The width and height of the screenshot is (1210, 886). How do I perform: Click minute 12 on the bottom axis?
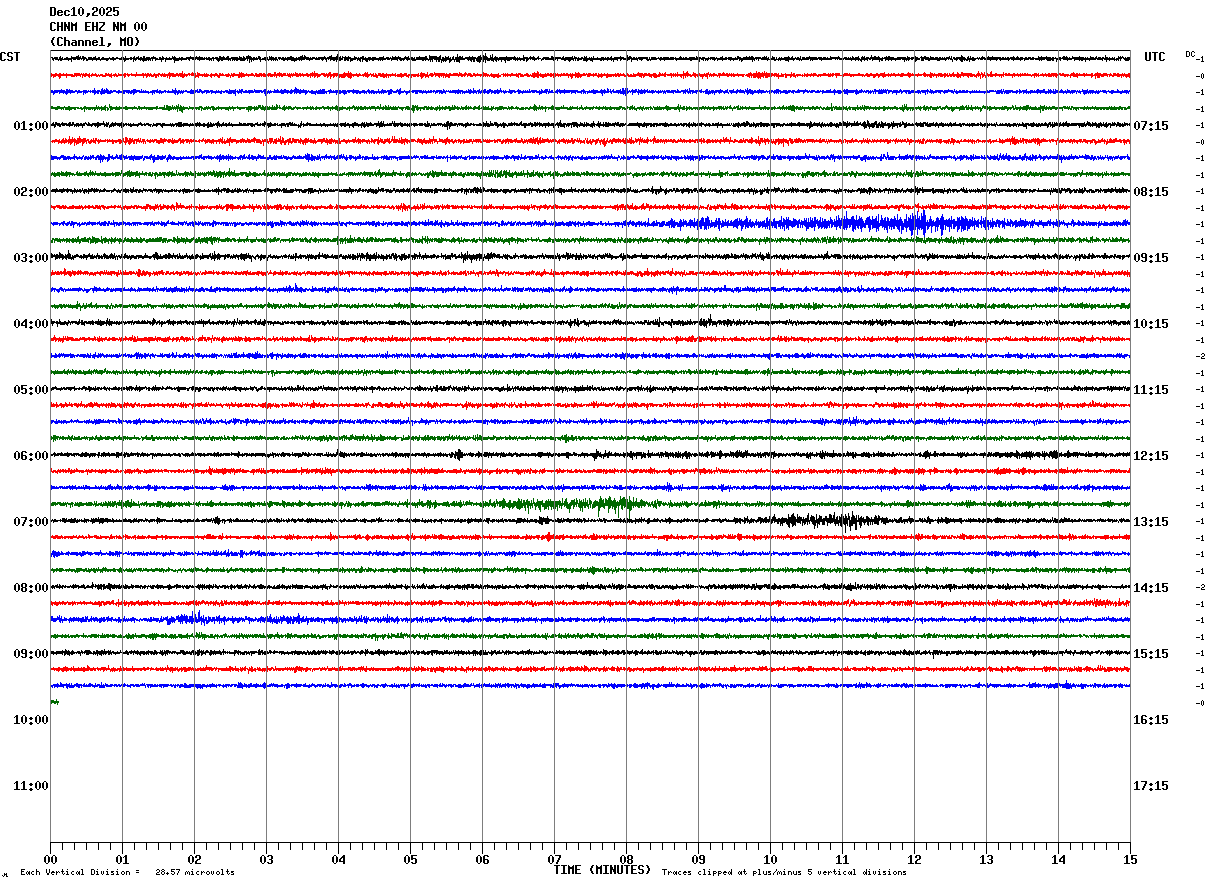pyautogui.click(x=914, y=859)
